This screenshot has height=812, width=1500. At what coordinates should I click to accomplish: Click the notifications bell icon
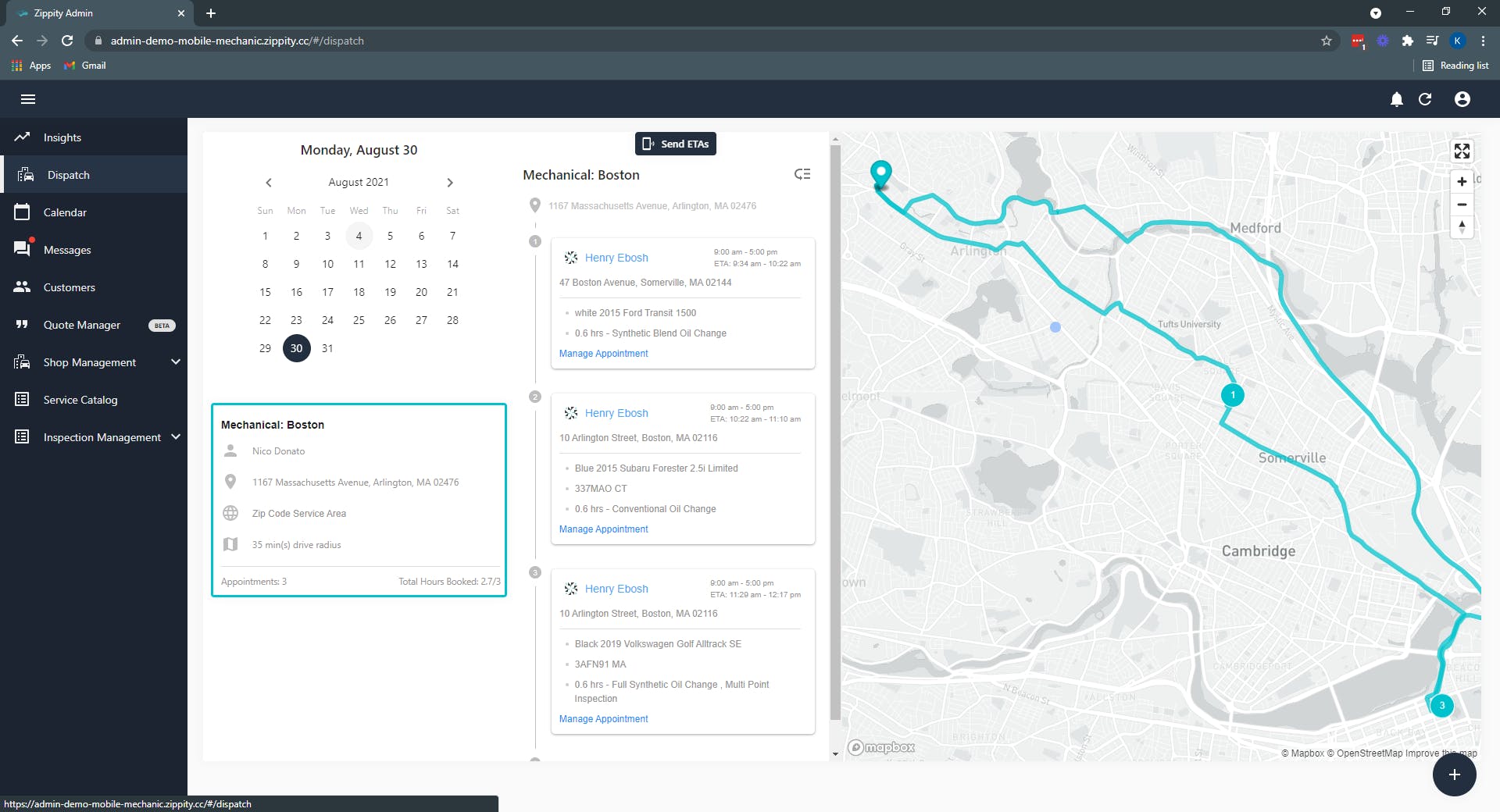click(1397, 99)
